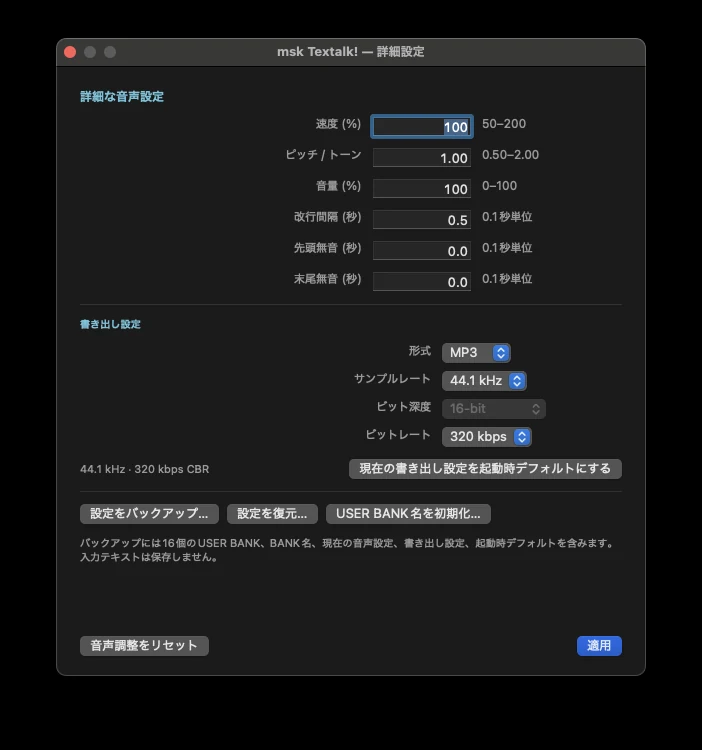
Task: Click the 0.50–2.00 range hint
Action: click(510, 155)
